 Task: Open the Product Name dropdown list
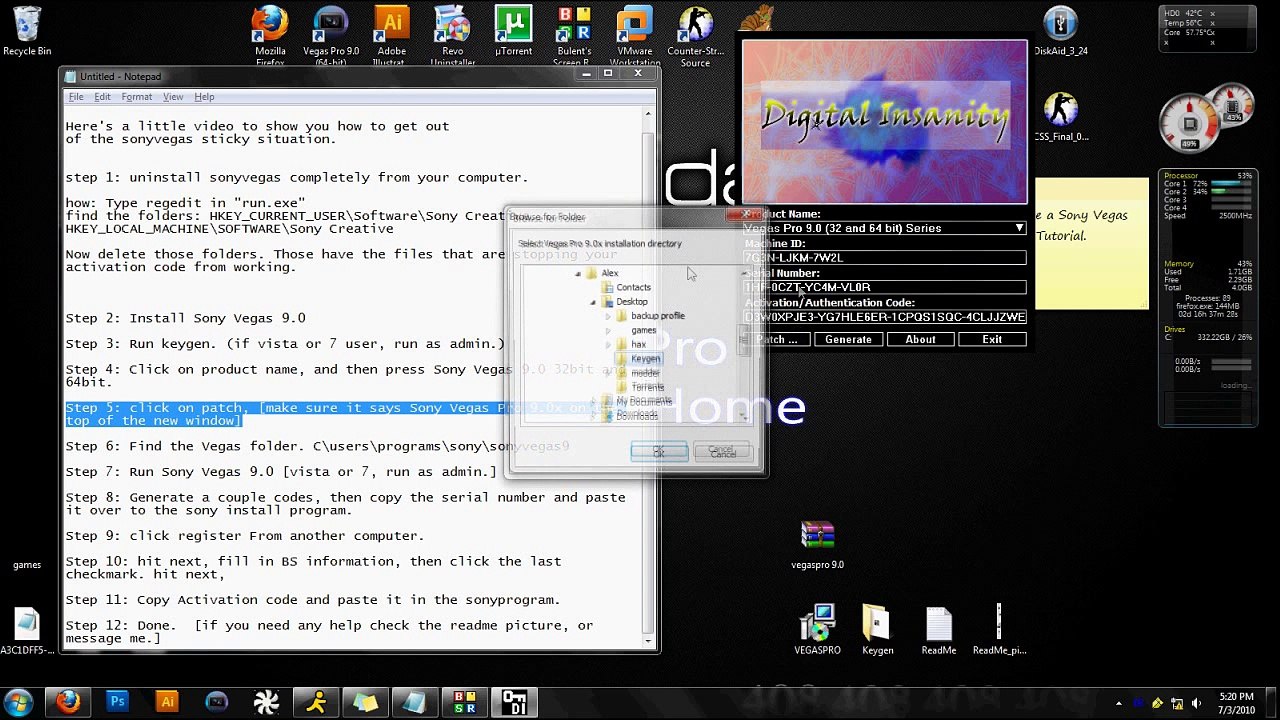click(x=1019, y=228)
